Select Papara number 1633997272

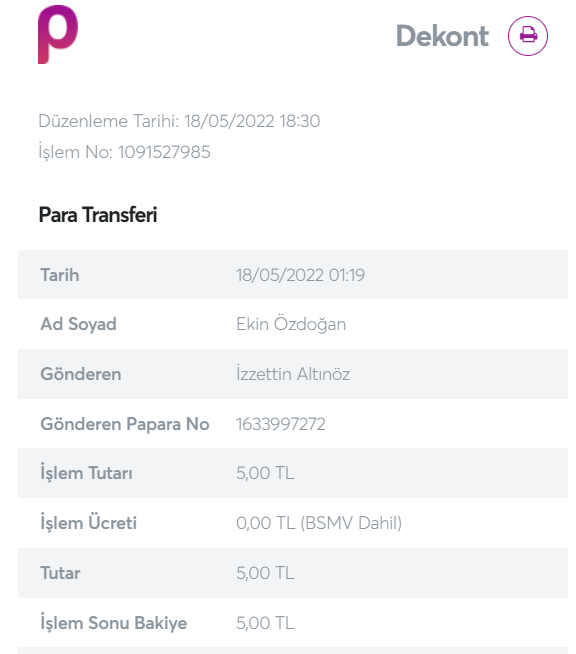coord(281,424)
